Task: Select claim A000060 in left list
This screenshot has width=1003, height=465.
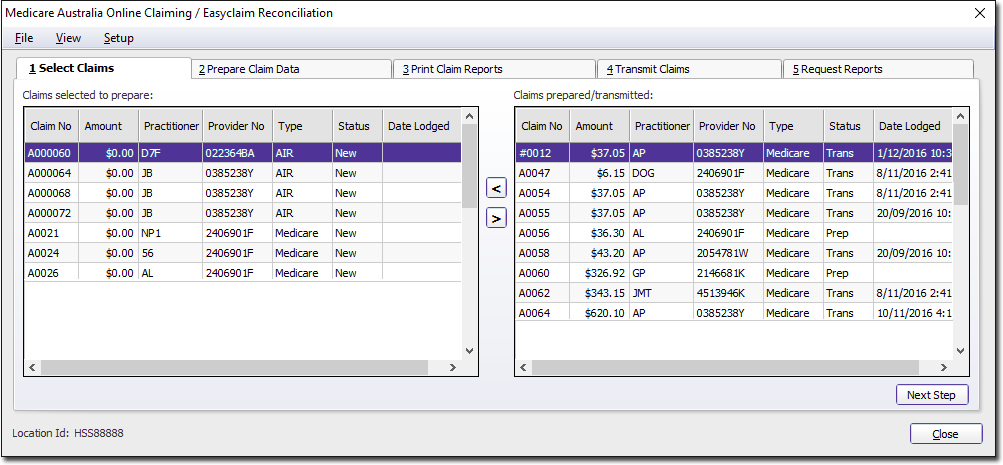Action: click(x=243, y=153)
